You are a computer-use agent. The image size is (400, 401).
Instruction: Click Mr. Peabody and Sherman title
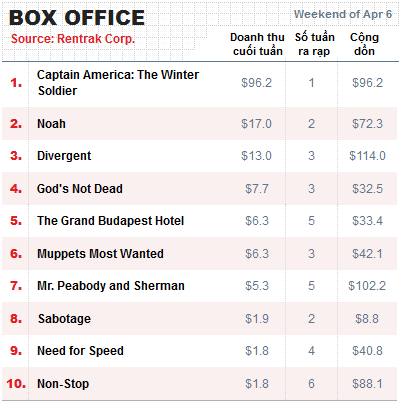tap(111, 286)
